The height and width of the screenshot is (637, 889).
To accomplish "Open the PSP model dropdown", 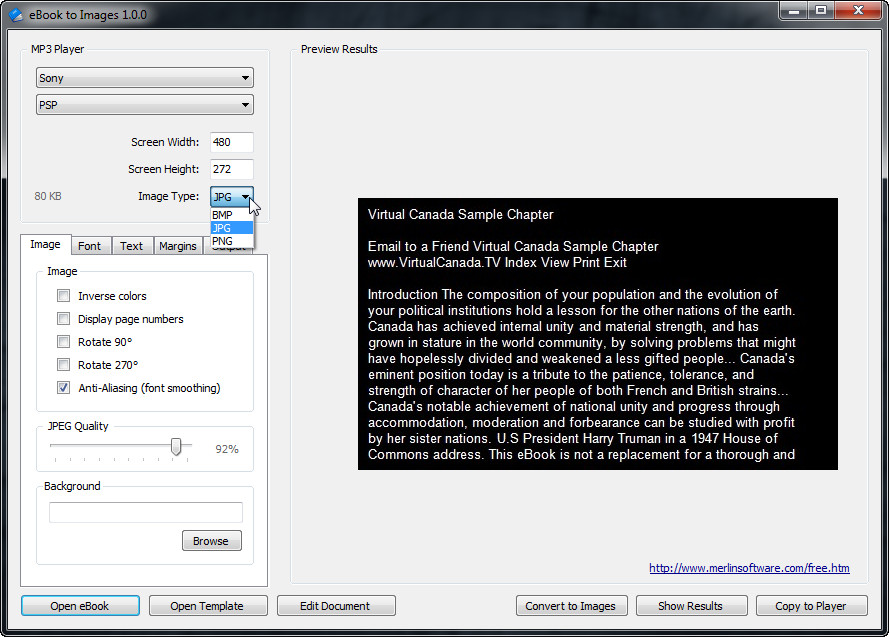I will (145, 105).
